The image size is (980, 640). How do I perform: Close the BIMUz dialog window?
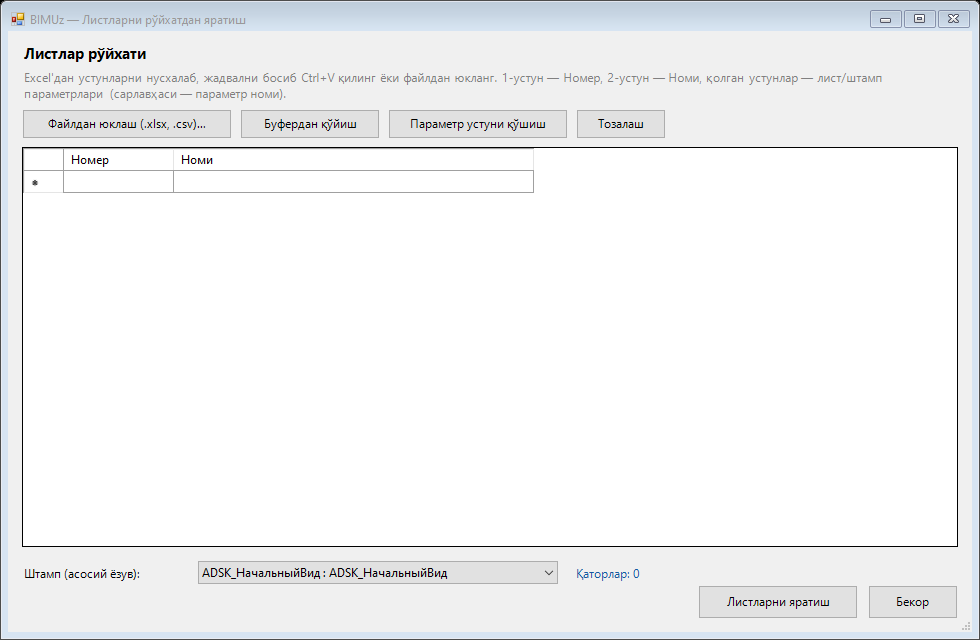pyautogui.click(x=954, y=19)
